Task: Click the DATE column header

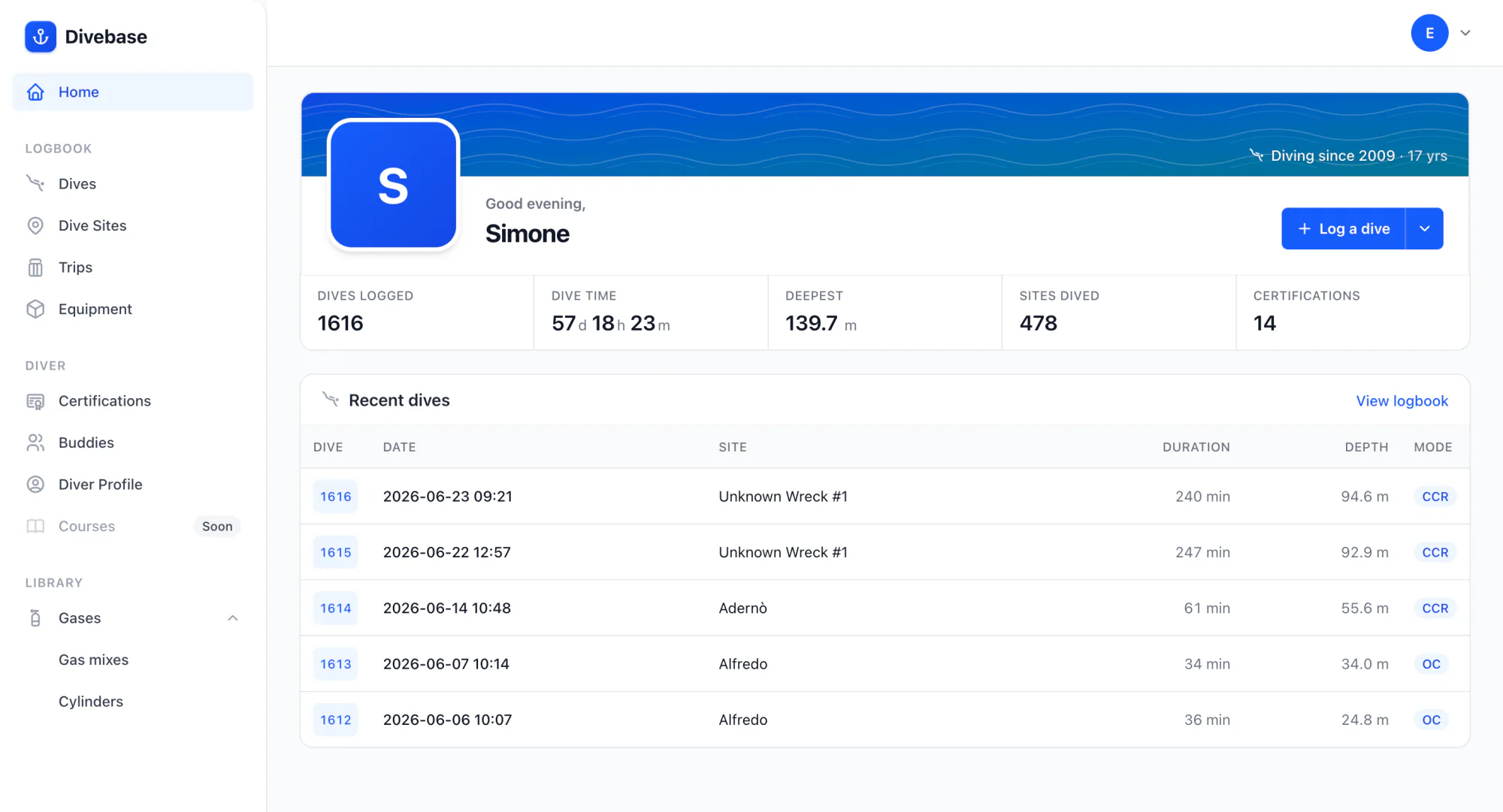Action: point(399,447)
